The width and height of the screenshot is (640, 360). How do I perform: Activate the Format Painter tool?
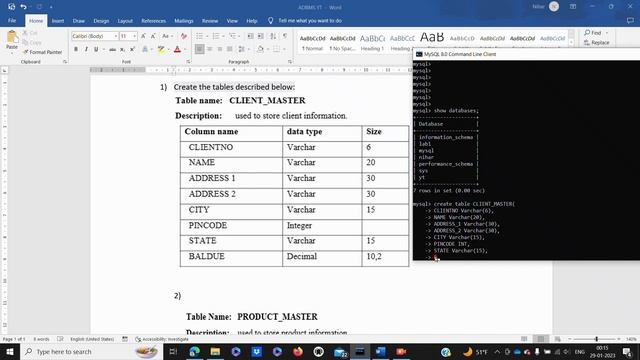coord(43,52)
